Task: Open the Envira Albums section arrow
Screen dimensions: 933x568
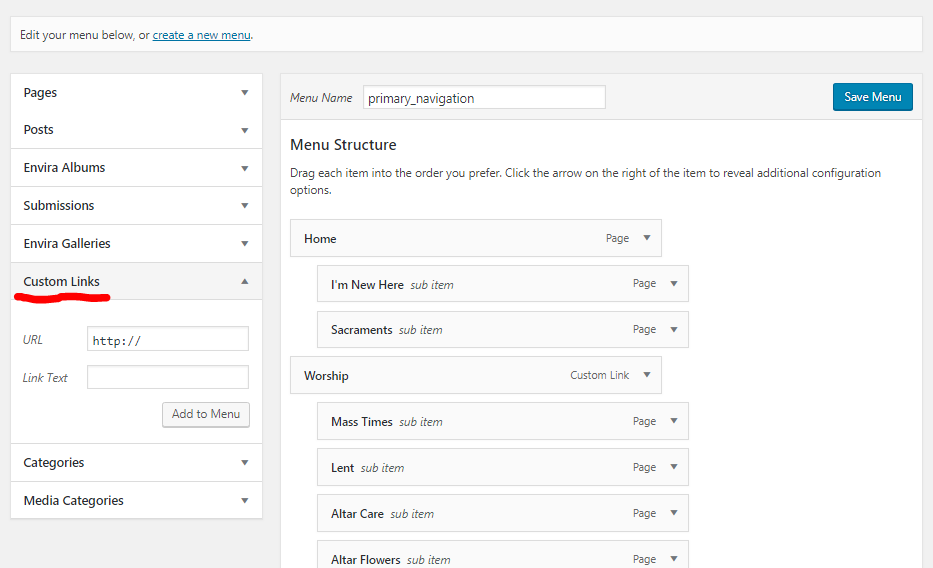Action: 244,168
